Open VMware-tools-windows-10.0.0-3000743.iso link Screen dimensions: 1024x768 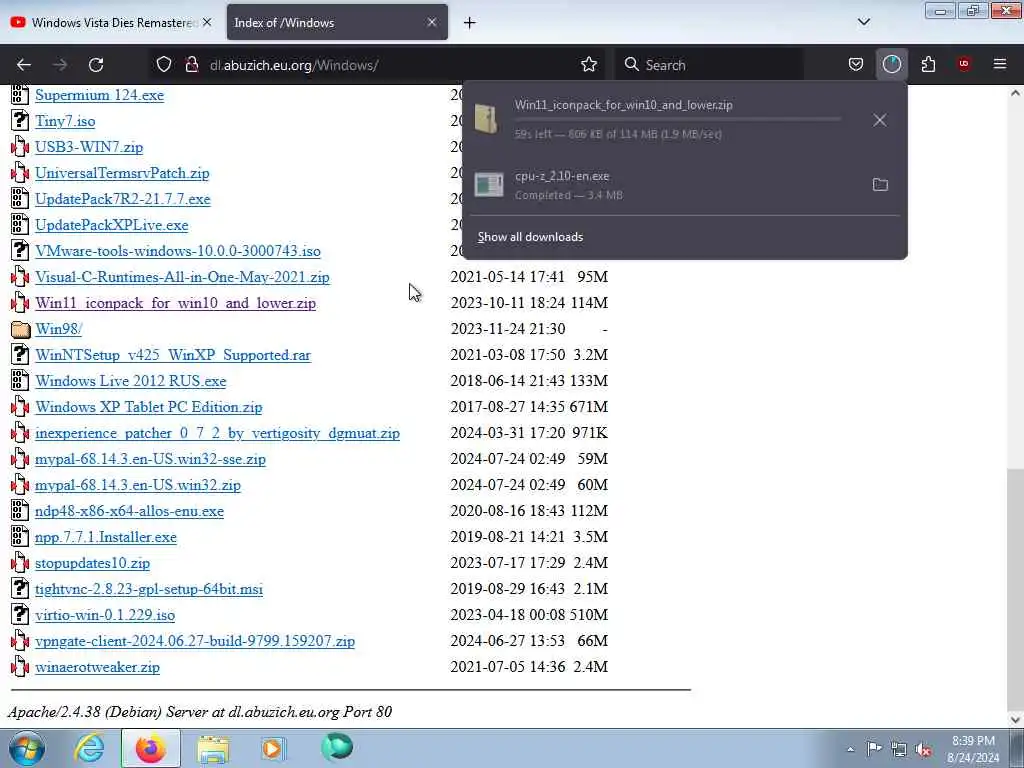coord(178,251)
